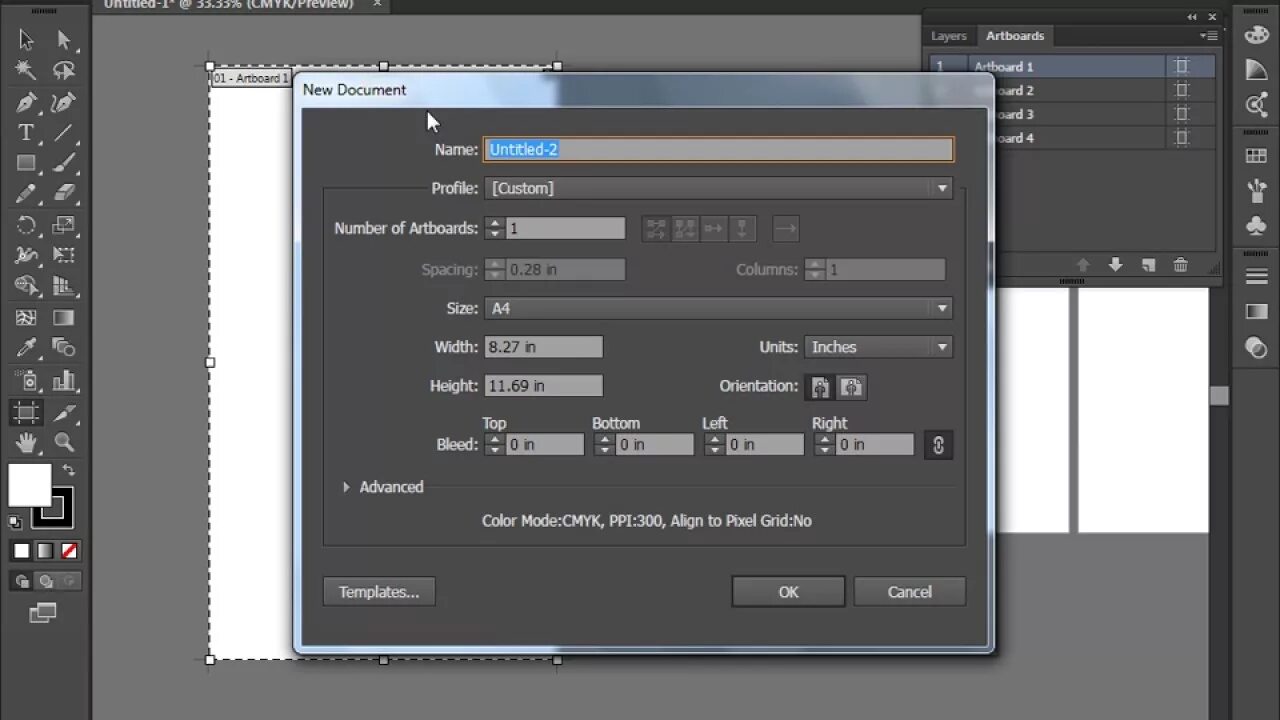Switch to the Artboards tab

pyautogui.click(x=1014, y=35)
